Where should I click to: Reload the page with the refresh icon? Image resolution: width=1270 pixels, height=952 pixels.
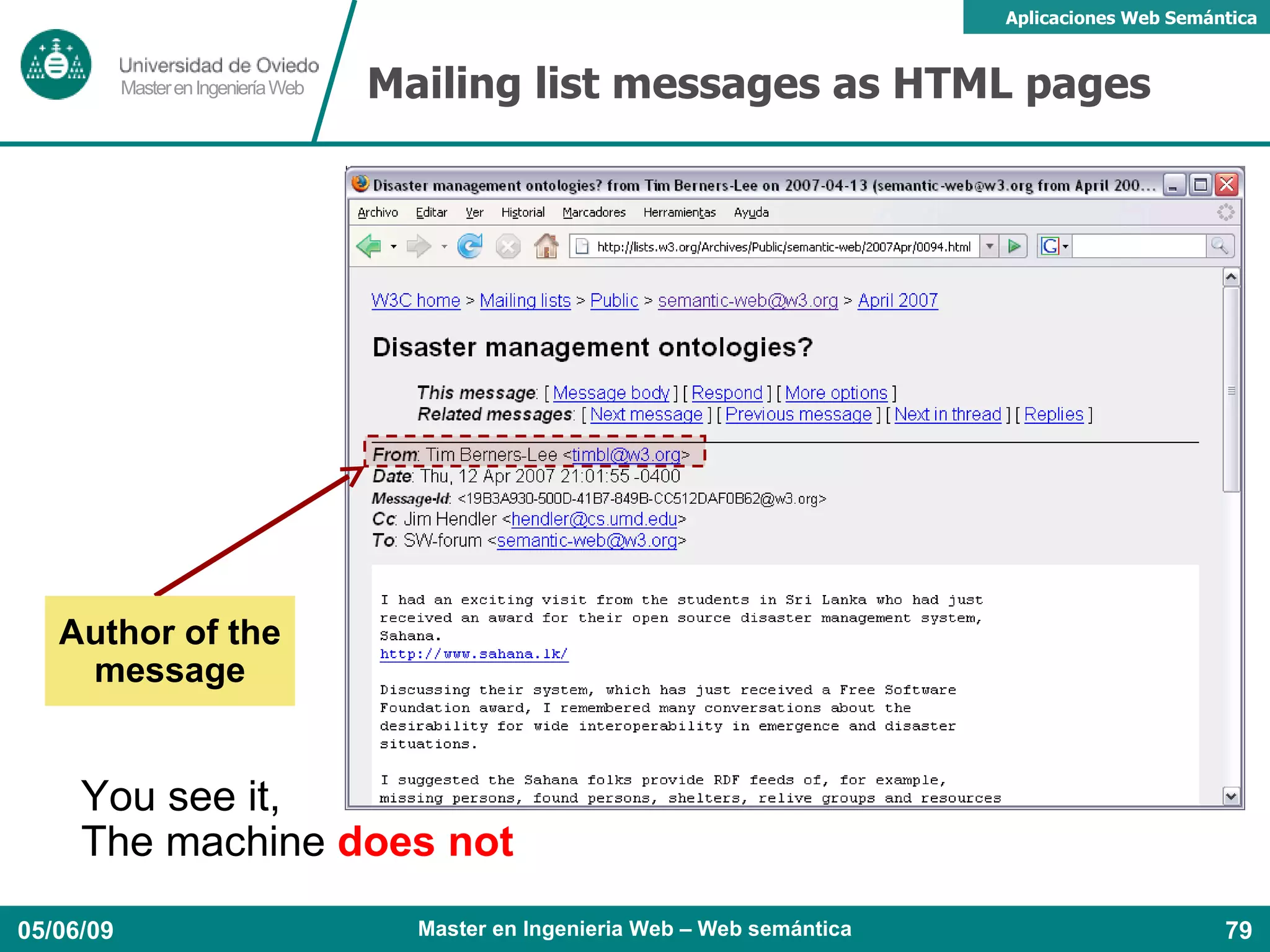tap(469, 247)
